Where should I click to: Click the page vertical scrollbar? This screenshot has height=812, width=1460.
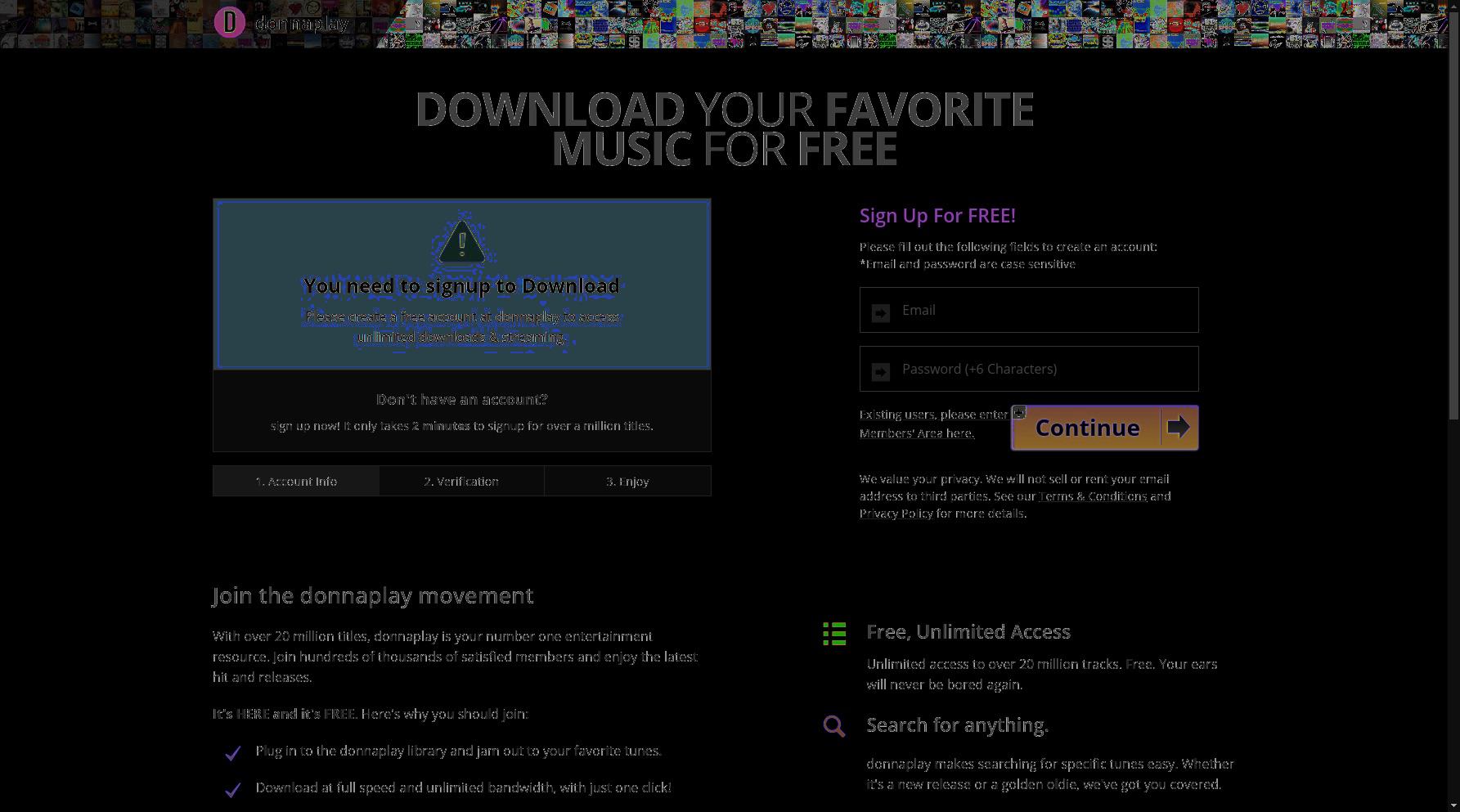point(1453,406)
